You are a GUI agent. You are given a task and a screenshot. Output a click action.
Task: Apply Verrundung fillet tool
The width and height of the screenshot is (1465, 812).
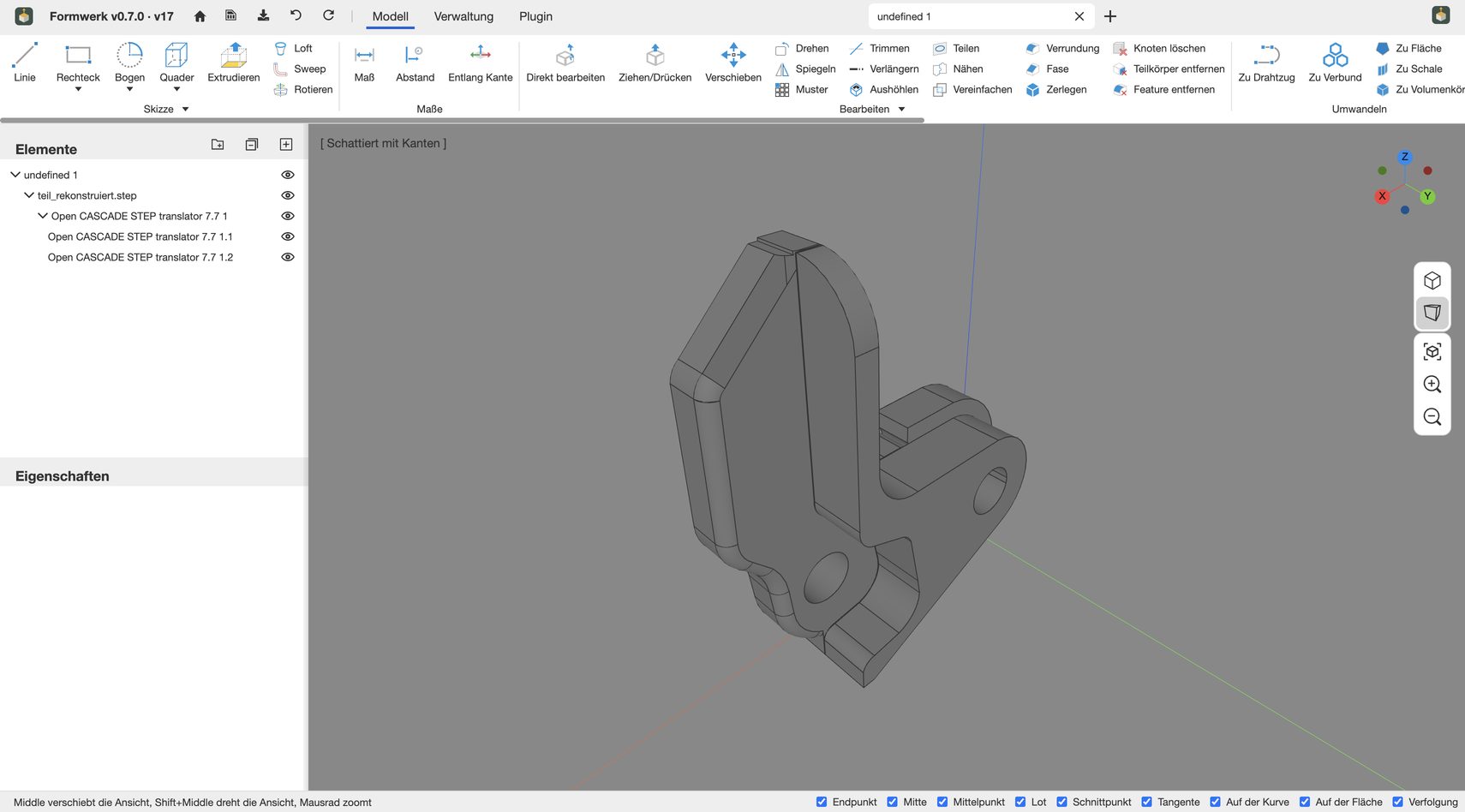(1062, 49)
